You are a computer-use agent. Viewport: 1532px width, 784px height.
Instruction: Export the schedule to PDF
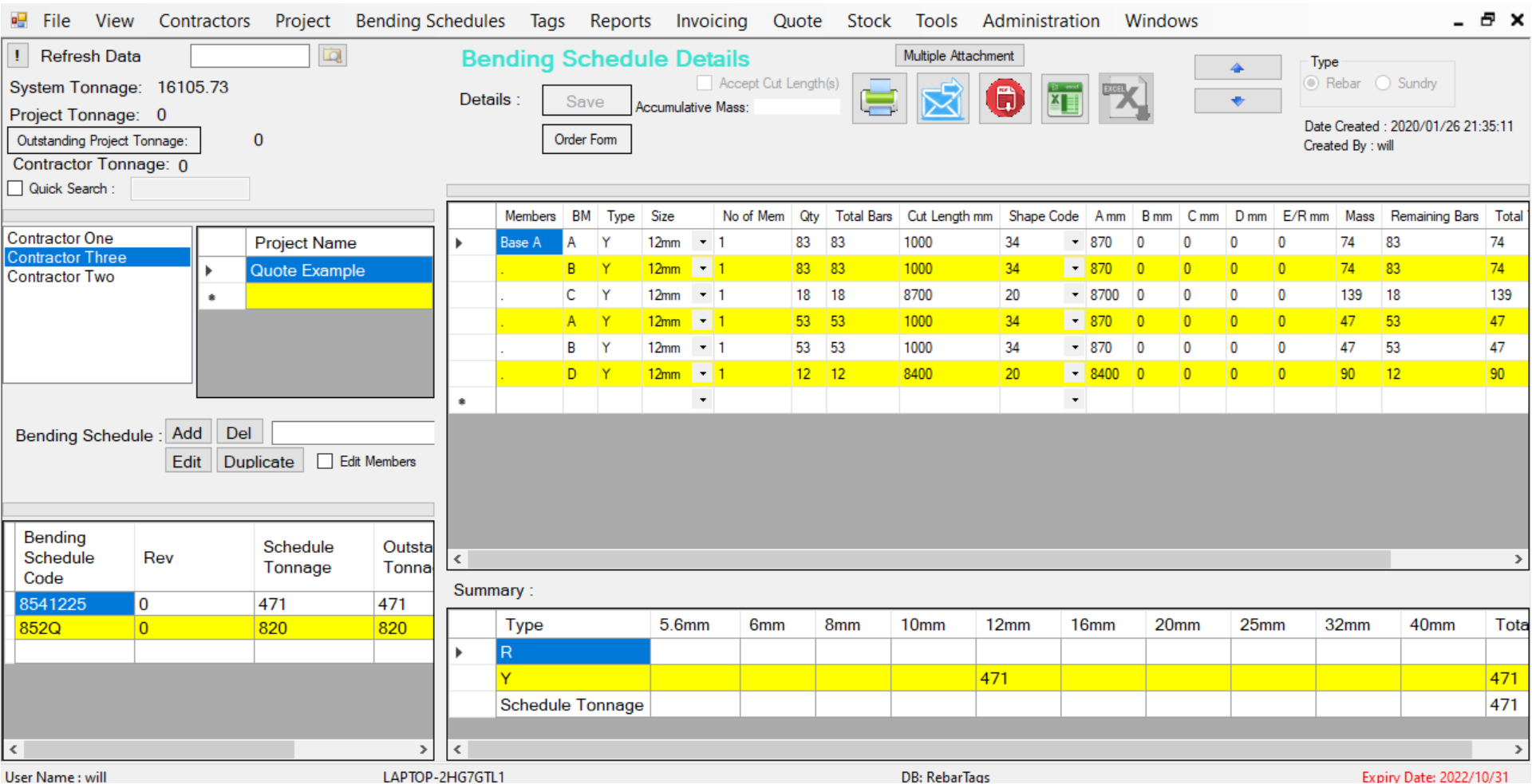click(x=1005, y=98)
